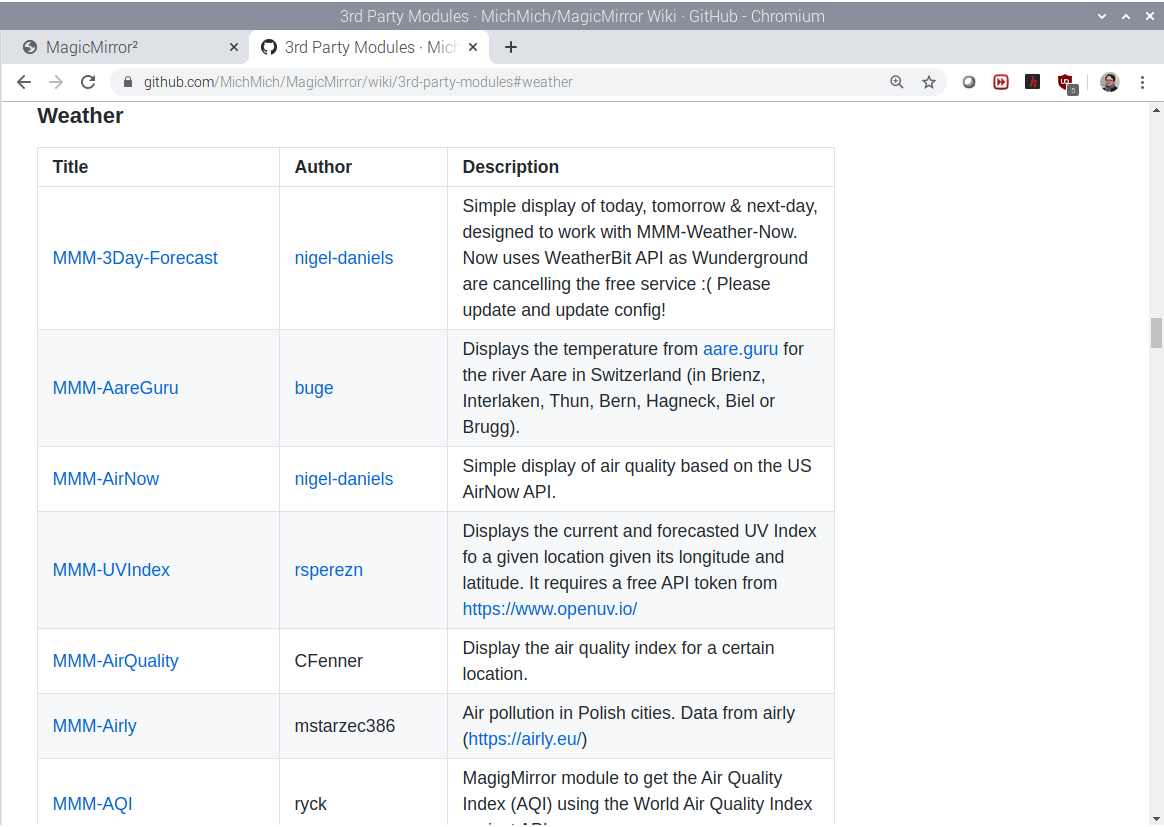Open the user profile avatar

tap(1110, 82)
